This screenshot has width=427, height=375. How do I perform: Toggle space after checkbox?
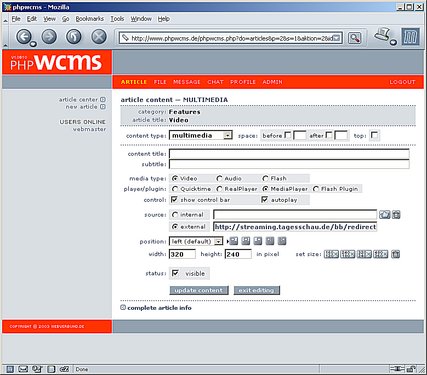pos(329,135)
